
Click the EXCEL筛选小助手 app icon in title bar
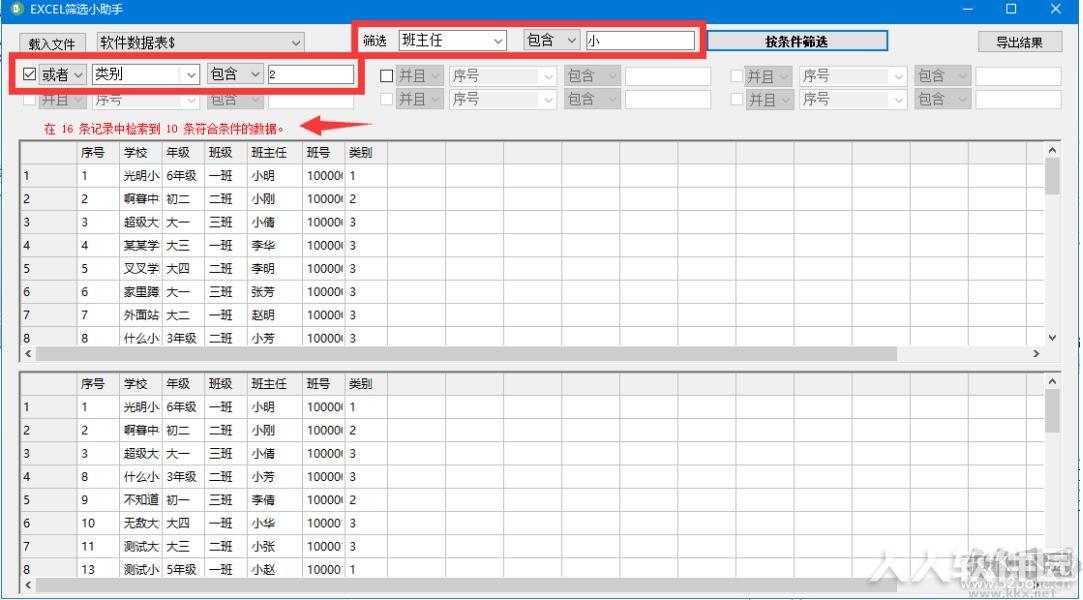click(16, 9)
